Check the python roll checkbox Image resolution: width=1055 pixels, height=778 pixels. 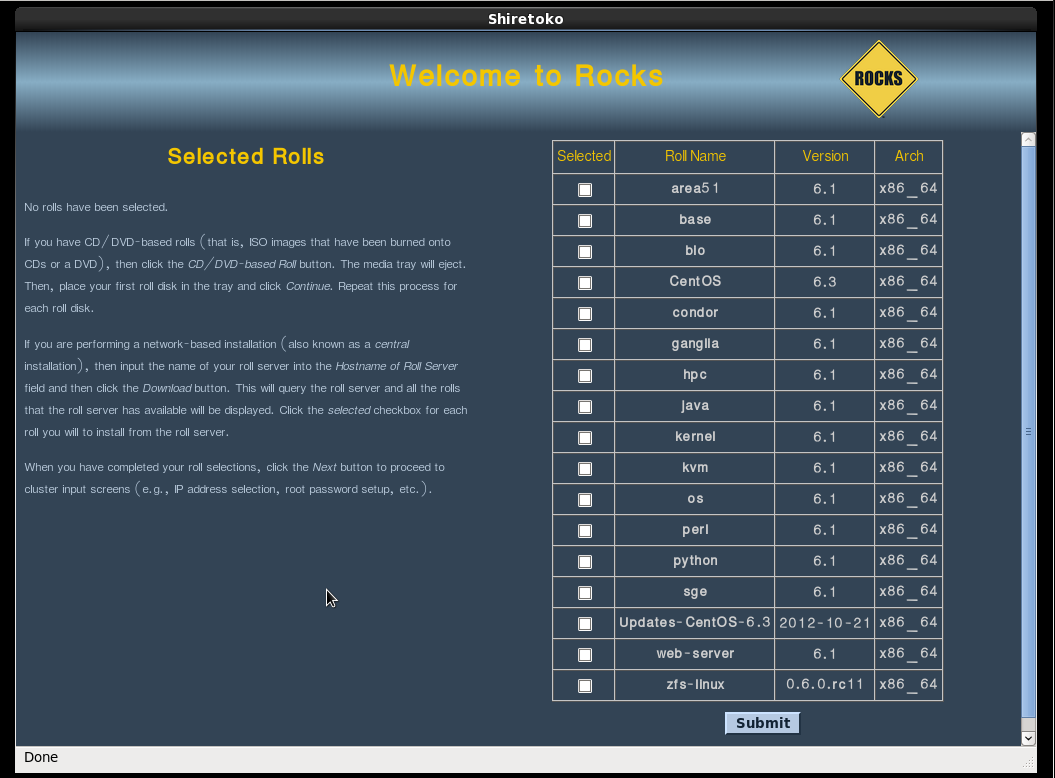click(x=585, y=561)
